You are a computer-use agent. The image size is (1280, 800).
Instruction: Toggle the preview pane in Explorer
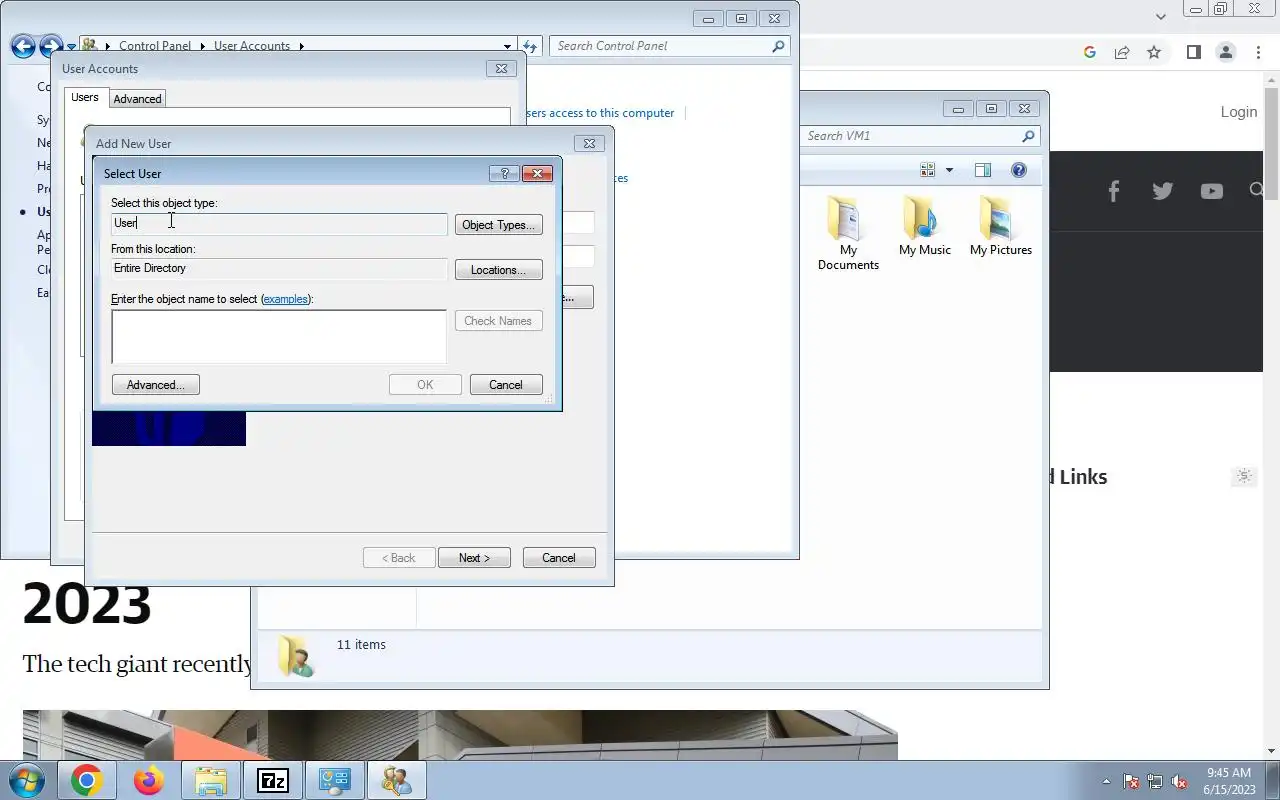click(983, 170)
